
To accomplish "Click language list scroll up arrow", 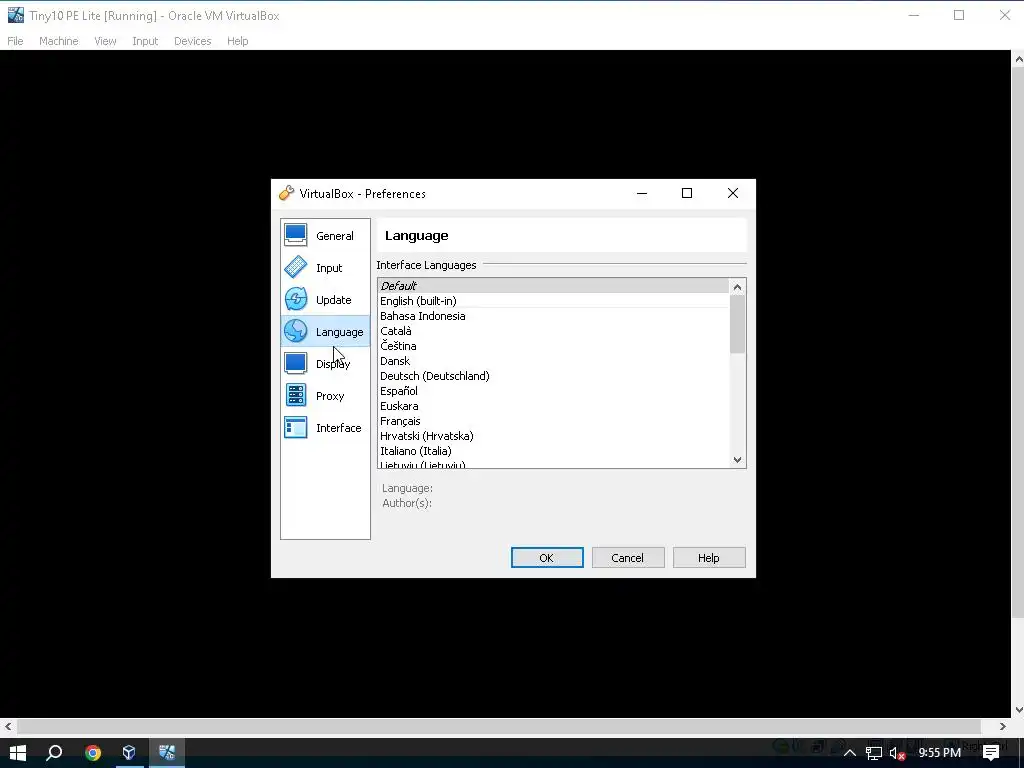I will pos(737,287).
